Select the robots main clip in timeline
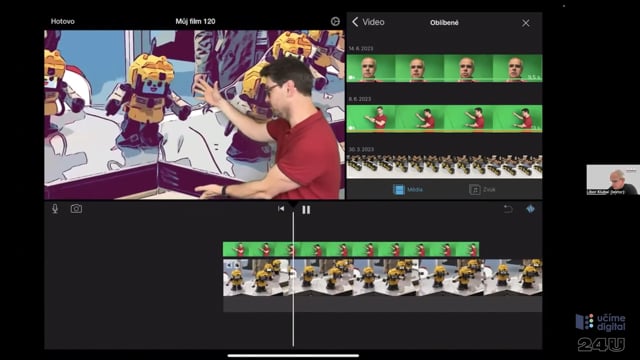This screenshot has height=360, width=640. point(382,277)
